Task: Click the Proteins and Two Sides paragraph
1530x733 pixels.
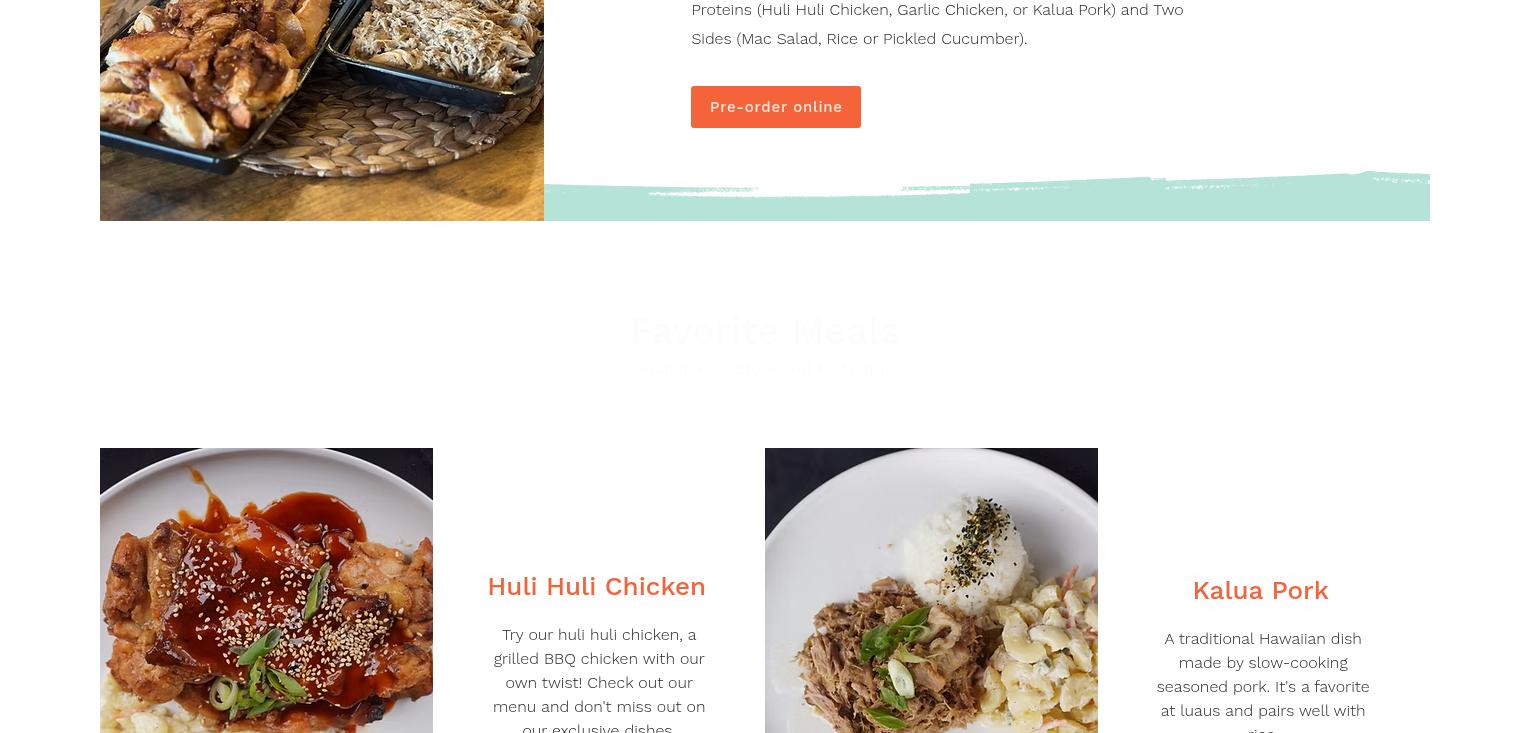Action: click(937, 24)
